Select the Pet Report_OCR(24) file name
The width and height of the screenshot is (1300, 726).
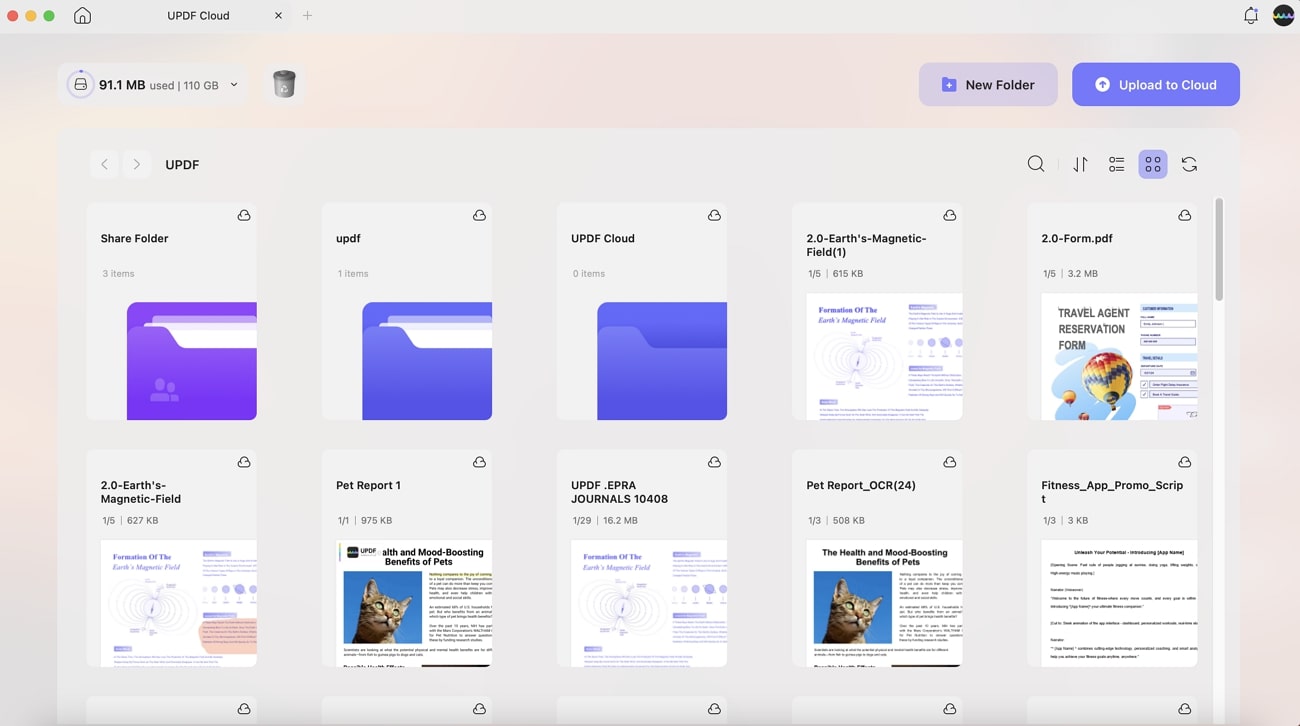pyautogui.click(x=861, y=486)
